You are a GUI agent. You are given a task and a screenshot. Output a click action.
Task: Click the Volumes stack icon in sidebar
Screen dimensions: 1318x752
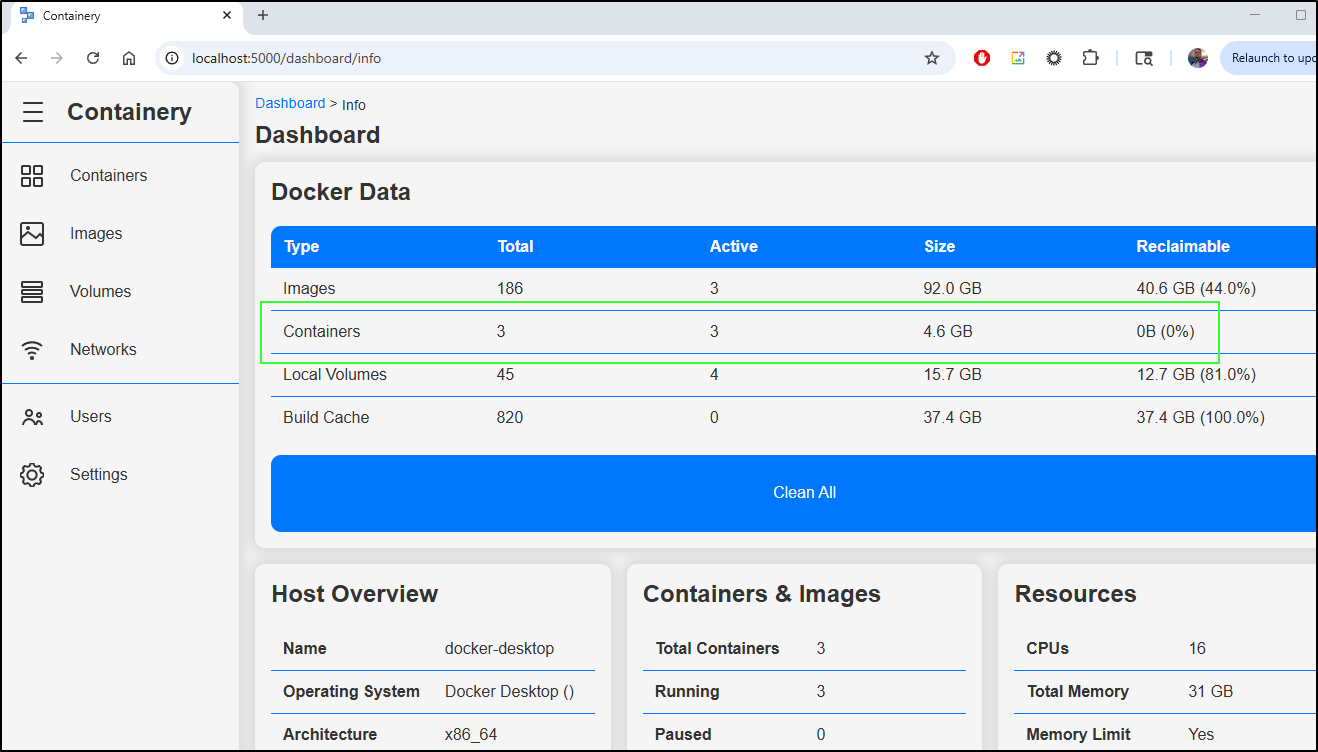click(32, 292)
